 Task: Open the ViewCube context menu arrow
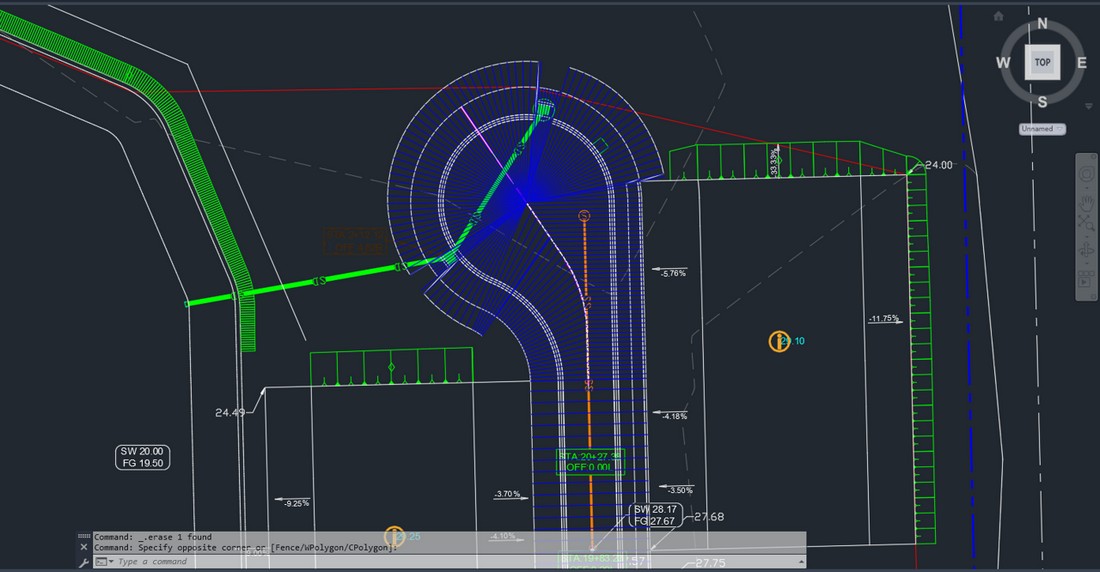(1089, 106)
